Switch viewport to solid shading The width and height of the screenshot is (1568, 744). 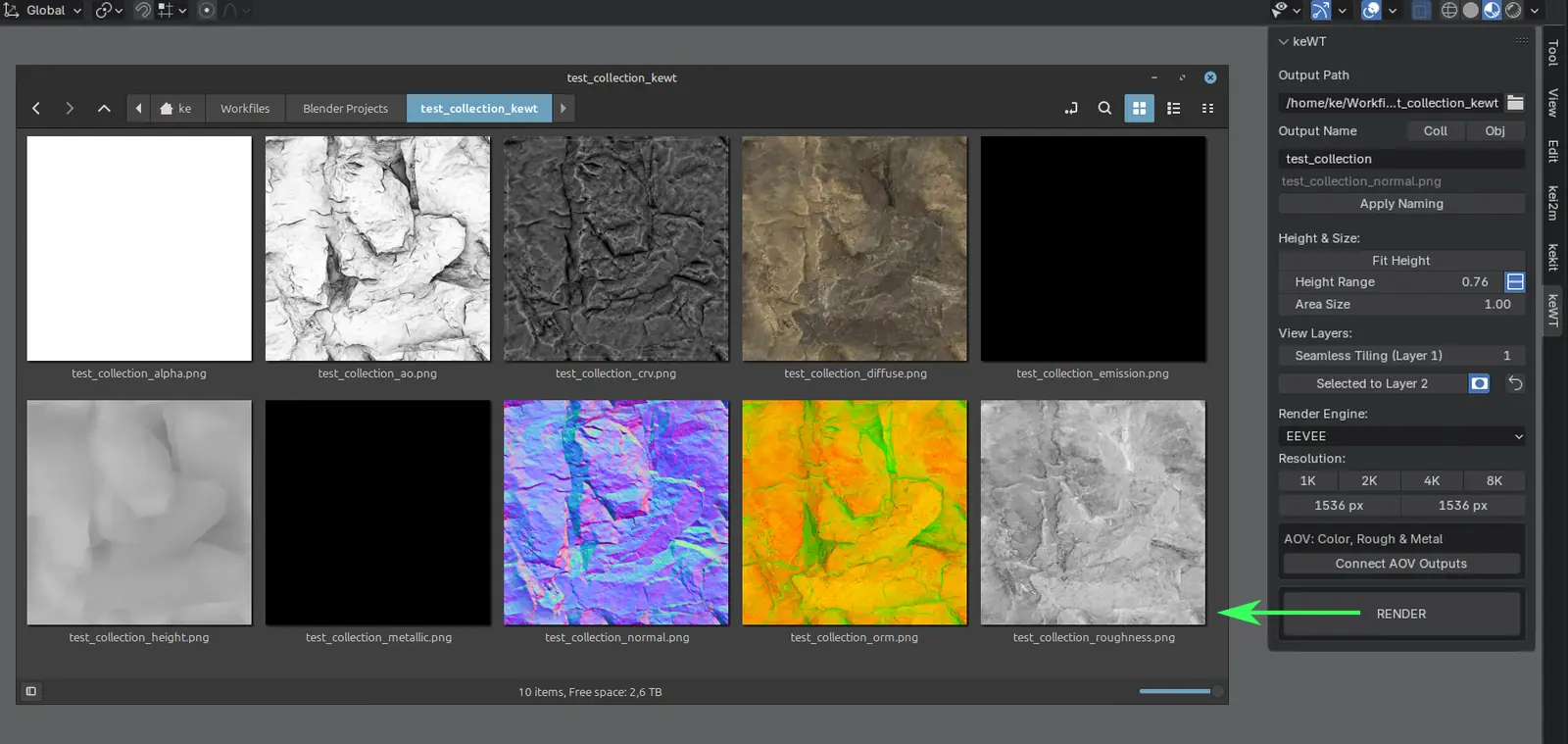point(1470,11)
